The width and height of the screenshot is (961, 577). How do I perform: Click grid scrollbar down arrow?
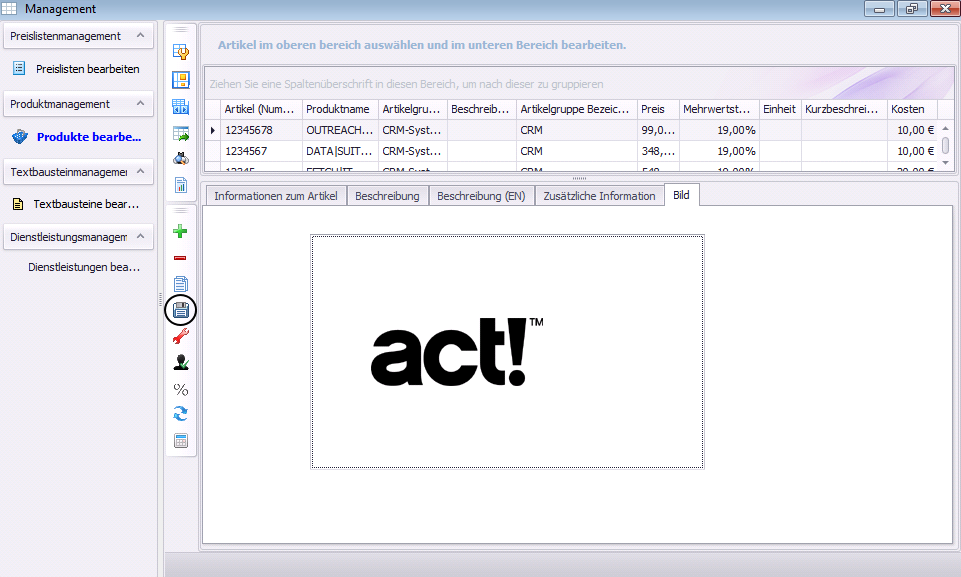pyautogui.click(x=945, y=162)
